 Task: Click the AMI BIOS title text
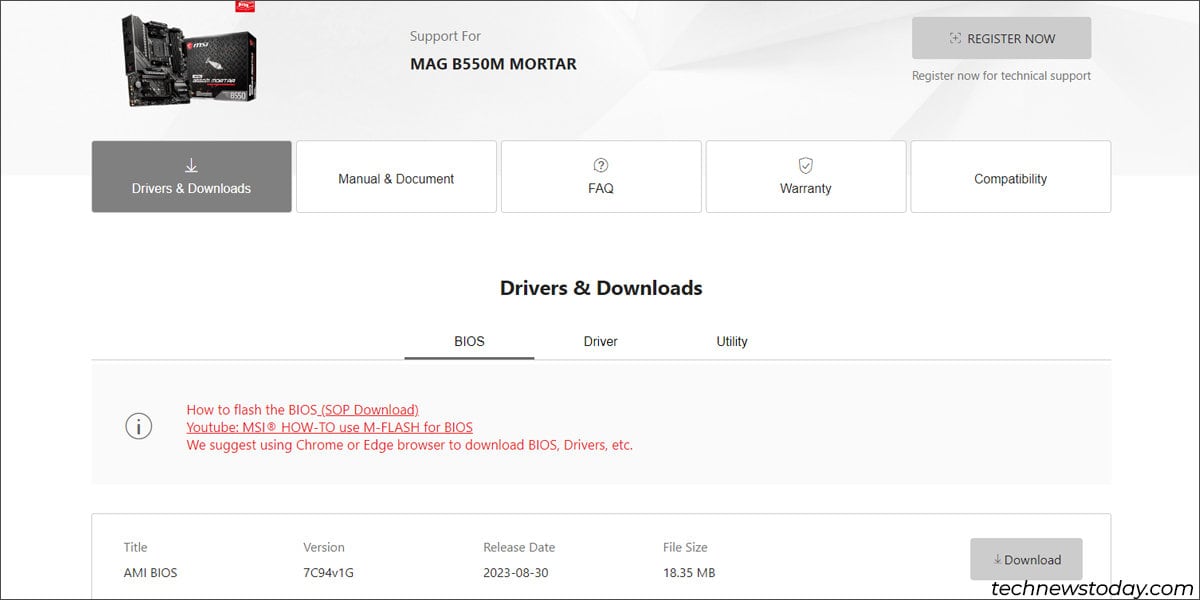(150, 573)
